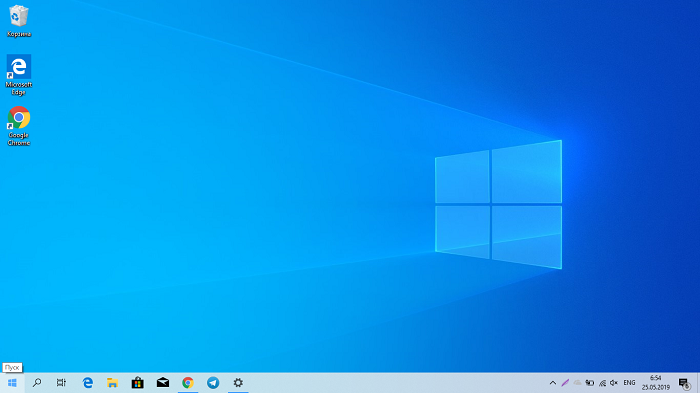The height and width of the screenshot is (393, 700).
Task: Open the network connections tray icon
Action: 602,383
